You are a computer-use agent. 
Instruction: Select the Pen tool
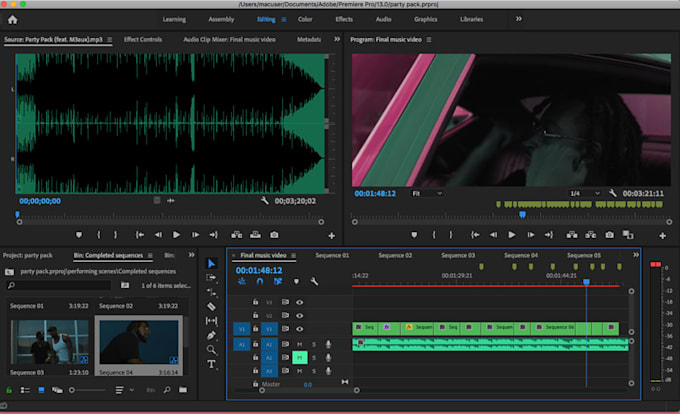point(211,335)
